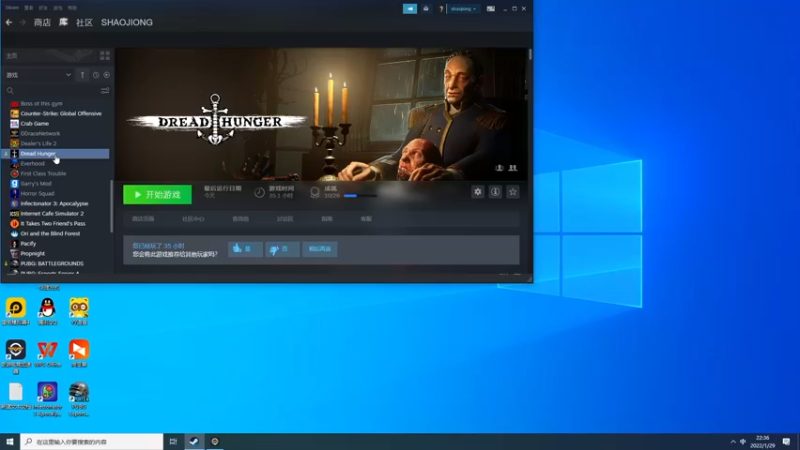The height and width of the screenshot is (450, 800).
Task: Open QQ penguin desktop icon
Action: (x=47, y=311)
